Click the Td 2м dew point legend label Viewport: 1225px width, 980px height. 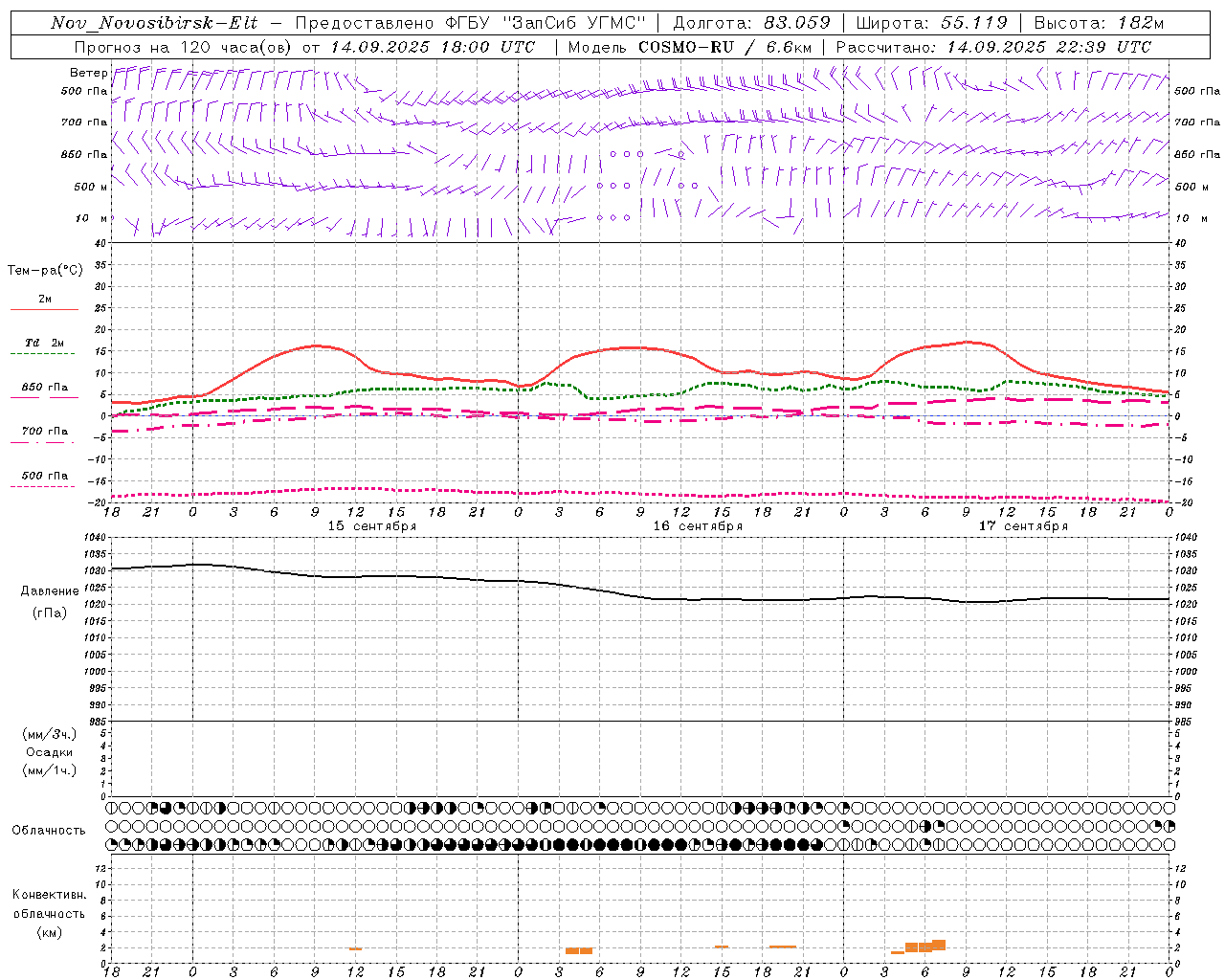pyautogui.click(x=45, y=343)
